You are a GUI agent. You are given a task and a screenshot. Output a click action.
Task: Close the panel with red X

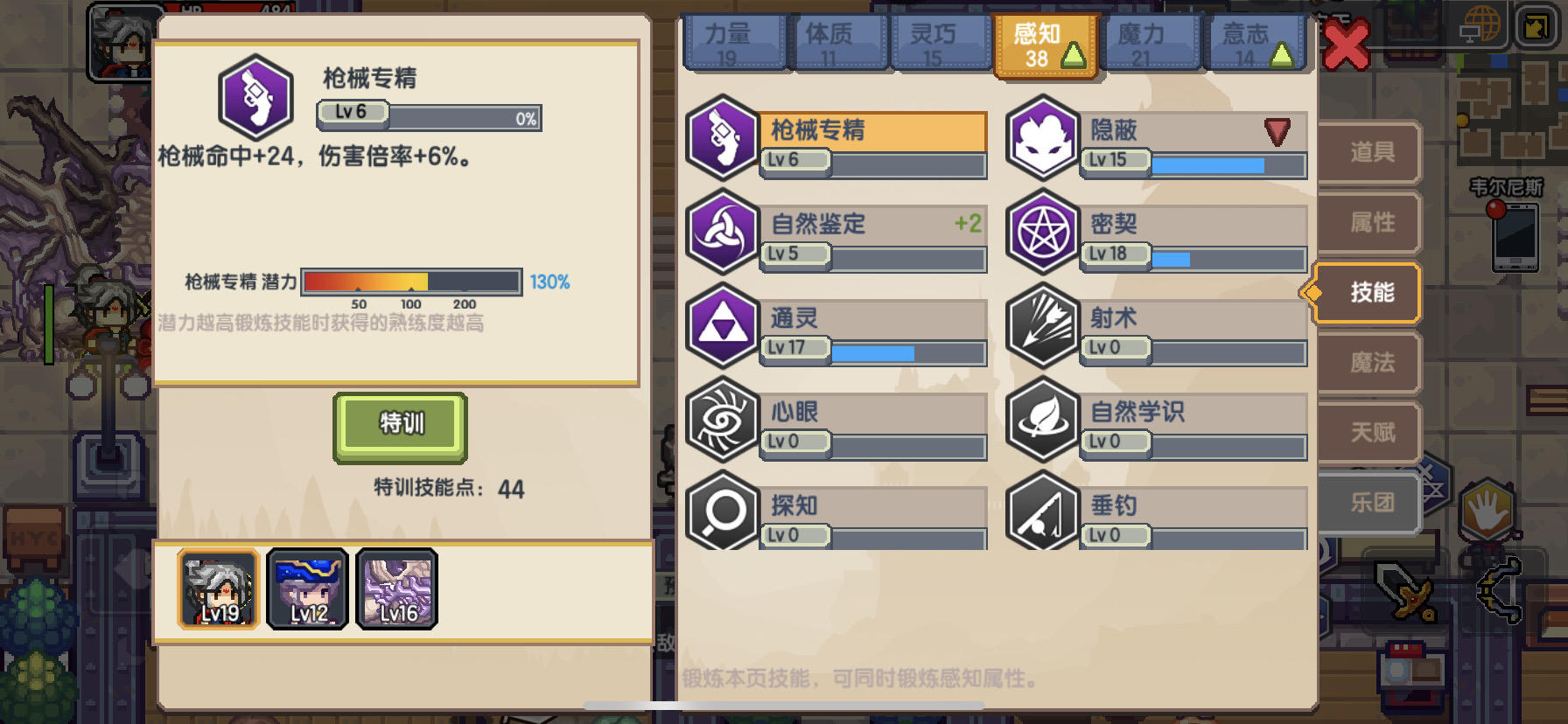click(1346, 45)
